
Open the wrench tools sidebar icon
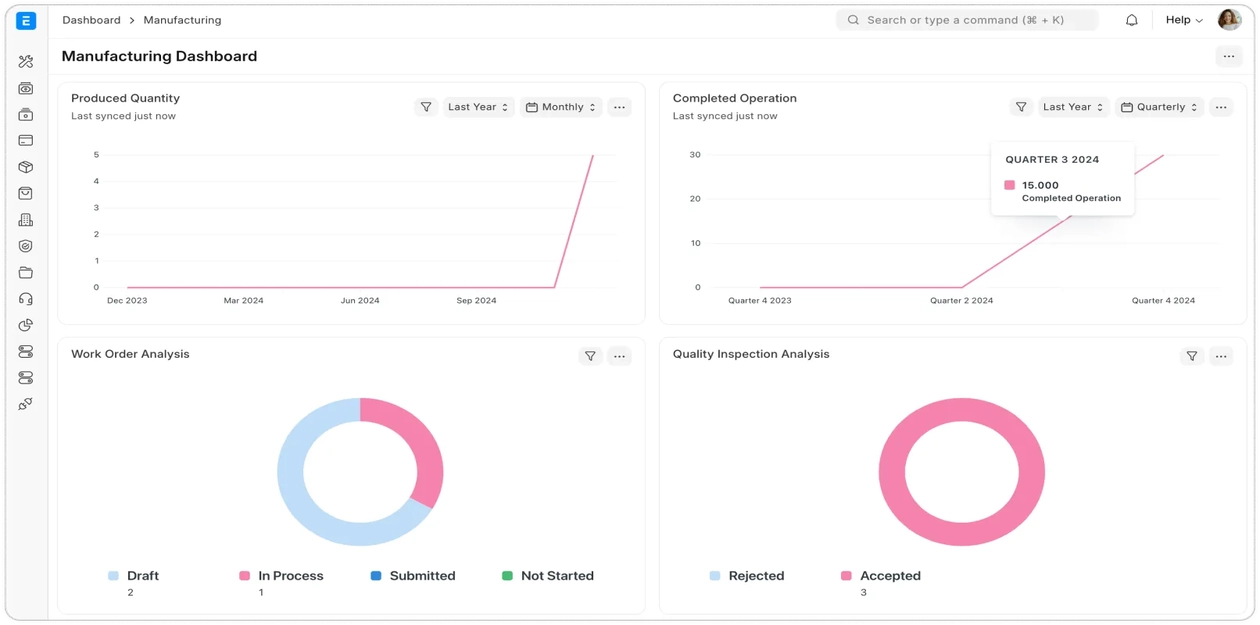pyautogui.click(x=26, y=62)
